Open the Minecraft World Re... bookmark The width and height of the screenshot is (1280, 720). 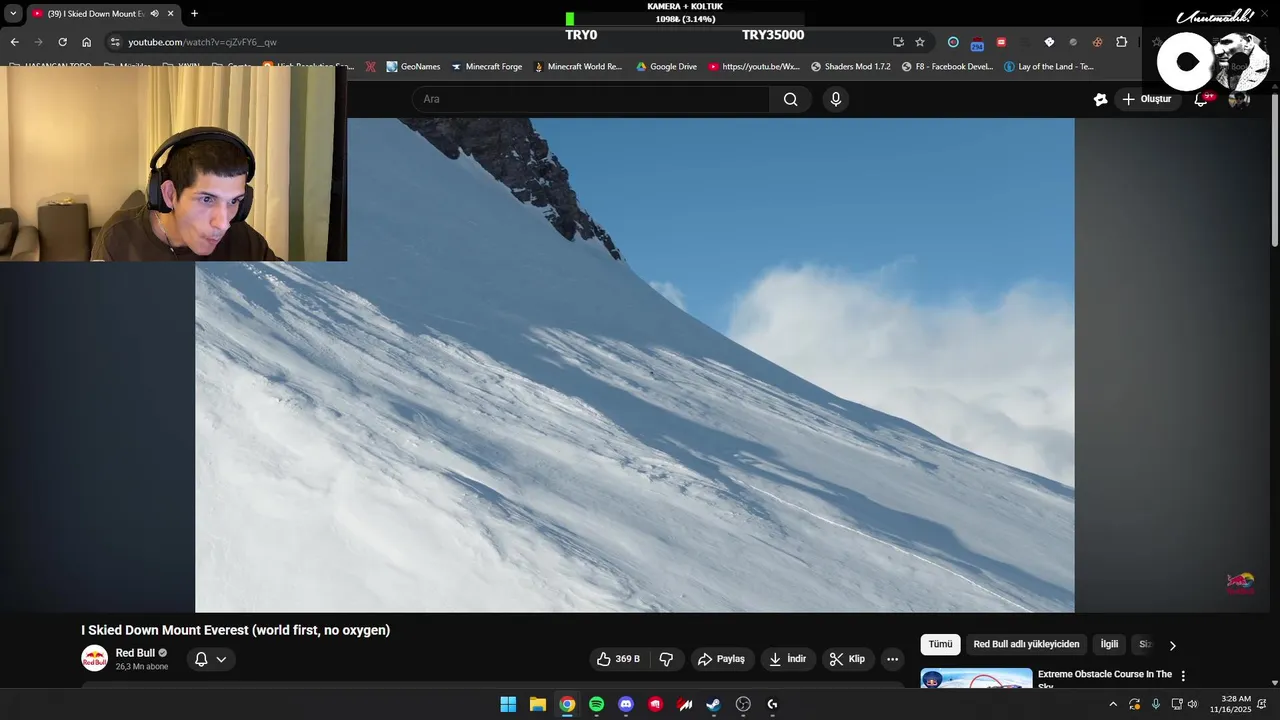tap(578, 67)
